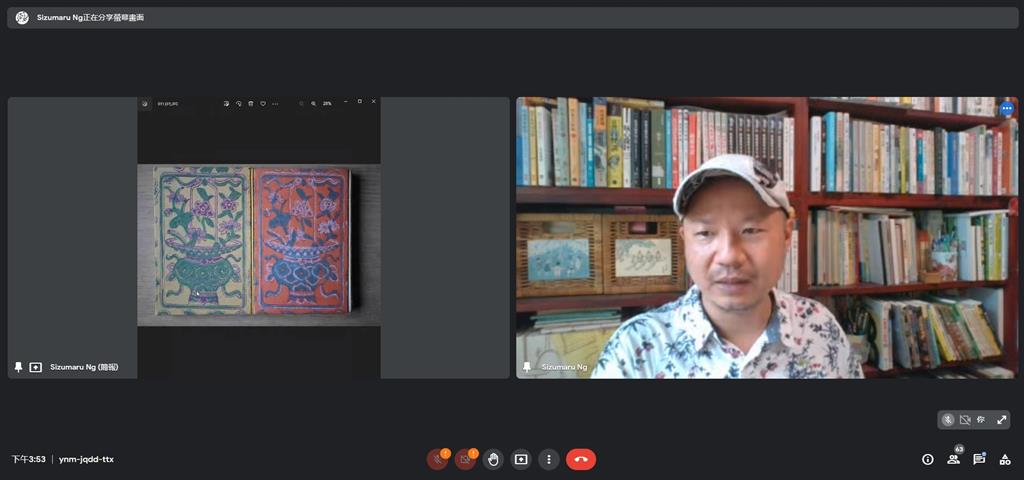Open the chat panel icon
1024x480 pixels.
pos(979,459)
